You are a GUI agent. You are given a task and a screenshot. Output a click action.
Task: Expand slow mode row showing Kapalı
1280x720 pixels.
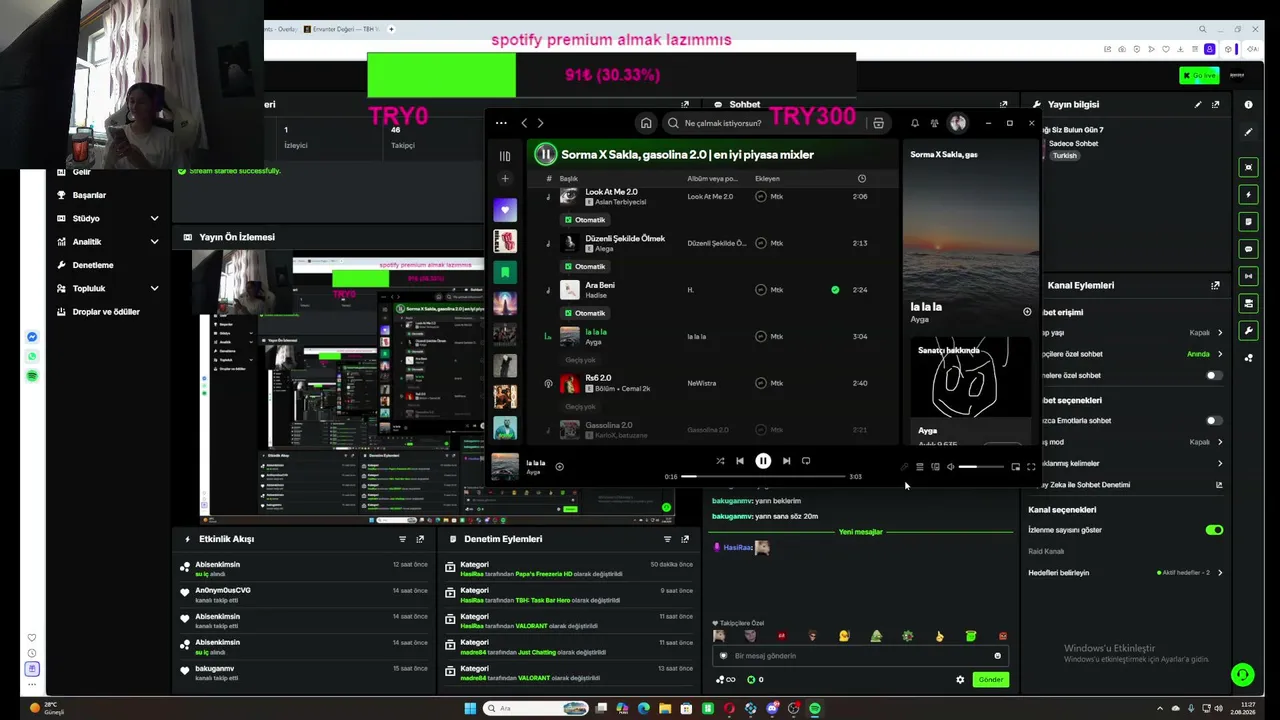1206,442
